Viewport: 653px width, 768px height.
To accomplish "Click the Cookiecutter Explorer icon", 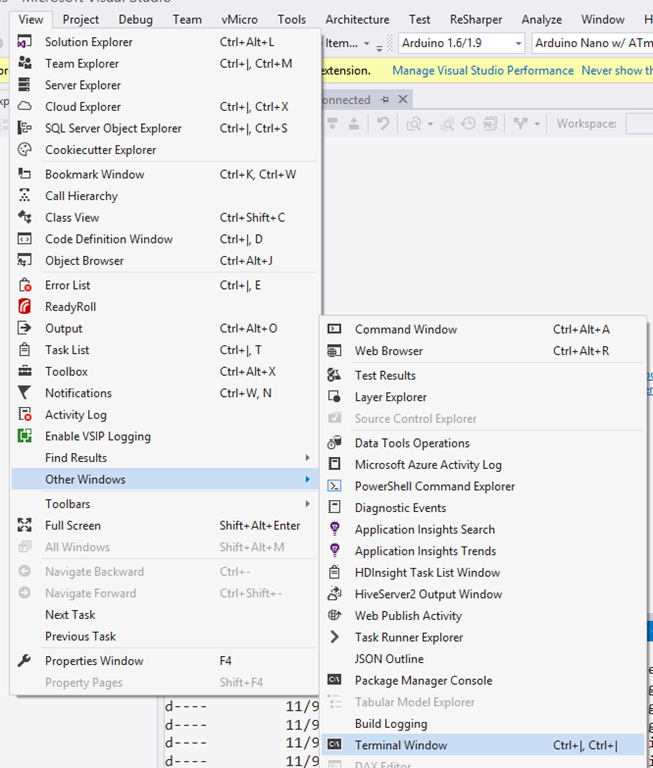I will tap(26, 150).
